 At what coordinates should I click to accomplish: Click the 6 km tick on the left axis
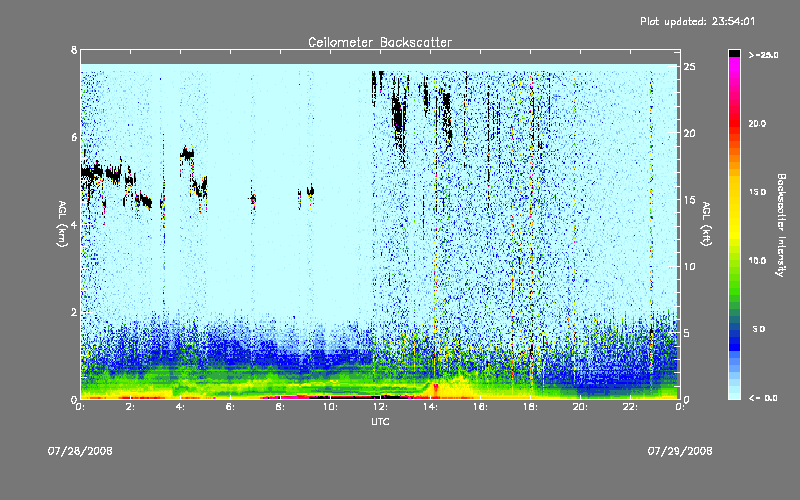[74, 137]
